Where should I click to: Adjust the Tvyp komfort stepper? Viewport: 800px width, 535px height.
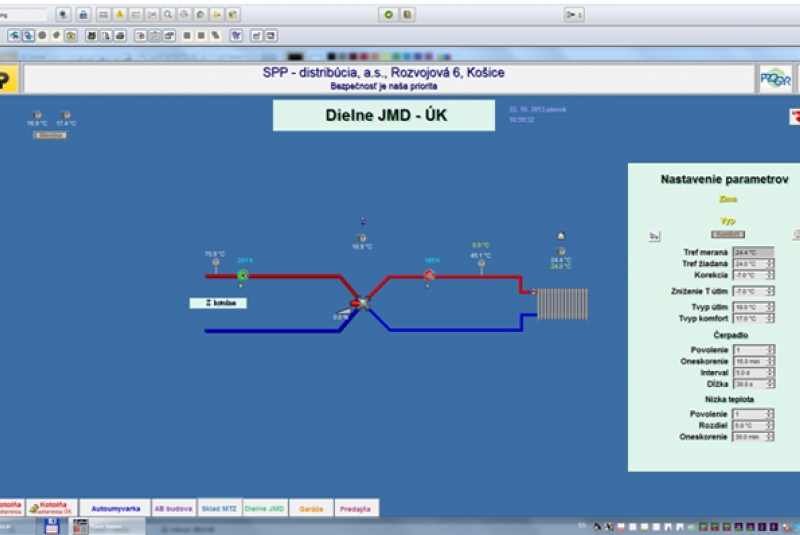[770, 318]
